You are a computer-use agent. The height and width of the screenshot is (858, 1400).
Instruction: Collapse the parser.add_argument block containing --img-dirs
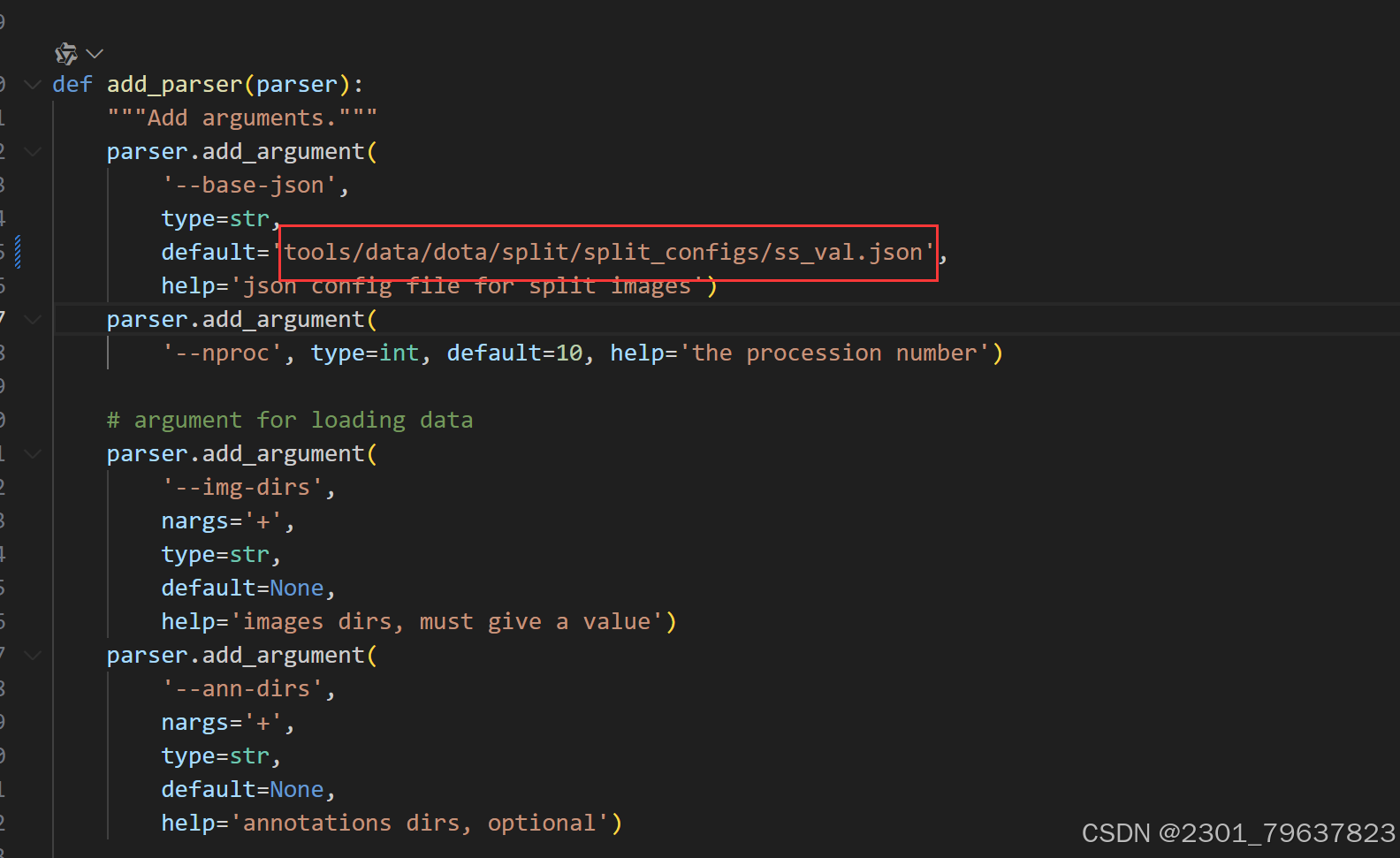click(33, 453)
